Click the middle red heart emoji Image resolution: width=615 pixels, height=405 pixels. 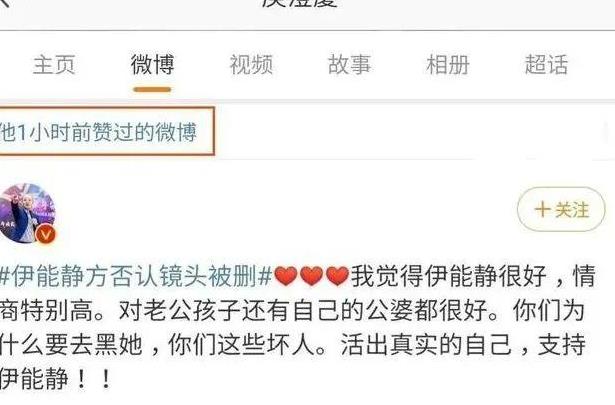click(311, 275)
